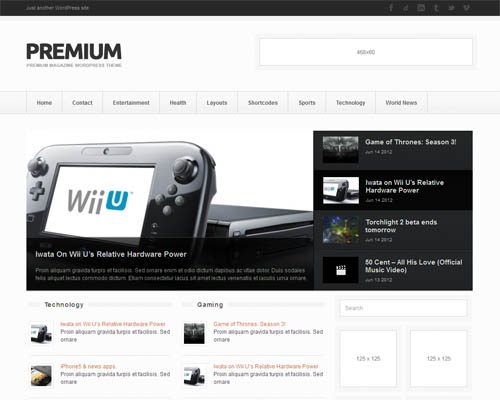500x400 pixels.
Task: Click "Premium Magazine WordPress Theme" subtitle text
Action: (x=74, y=65)
